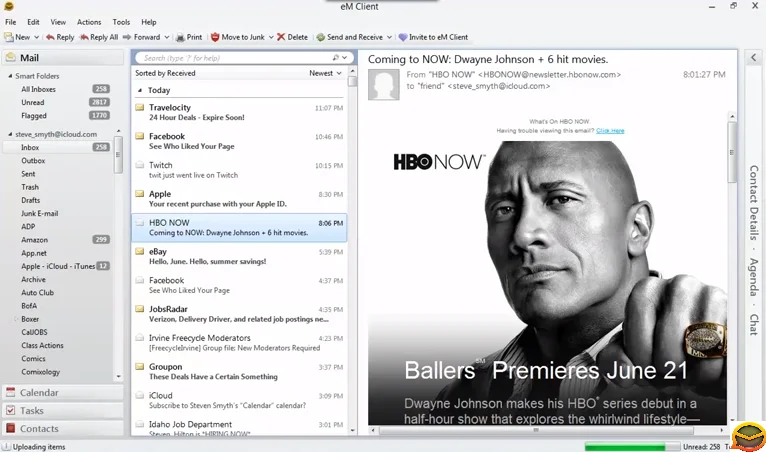The height and width of the screenshot is (452, 766).
Task: Open the Tools menu
Action: tap(121, 21)
